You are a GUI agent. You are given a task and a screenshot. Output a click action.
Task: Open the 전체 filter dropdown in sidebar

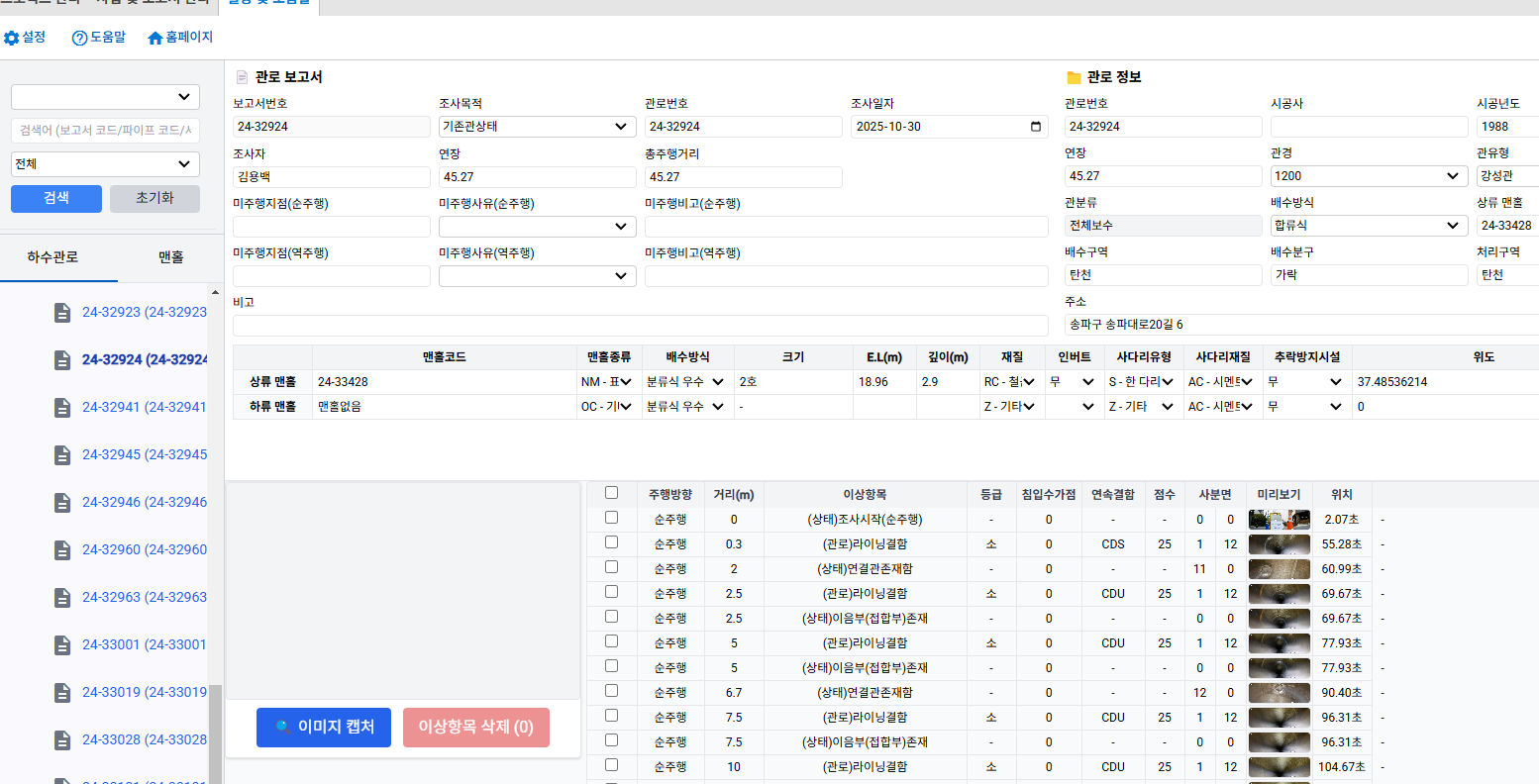105,164
